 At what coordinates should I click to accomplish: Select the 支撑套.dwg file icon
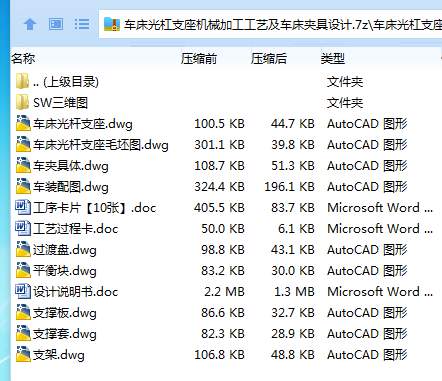point(23,333)
